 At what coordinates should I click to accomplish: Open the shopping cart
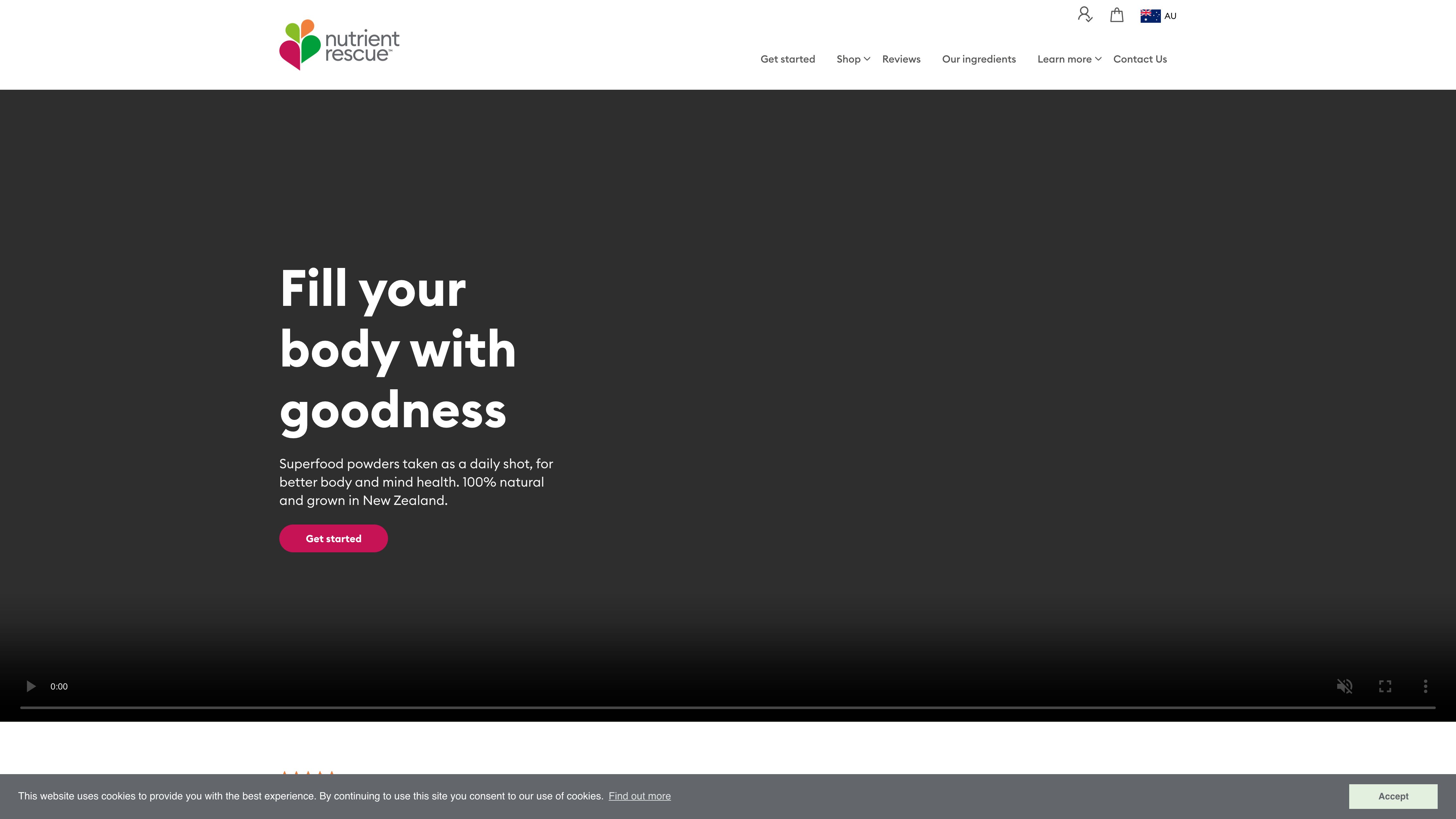point(1117,15)
